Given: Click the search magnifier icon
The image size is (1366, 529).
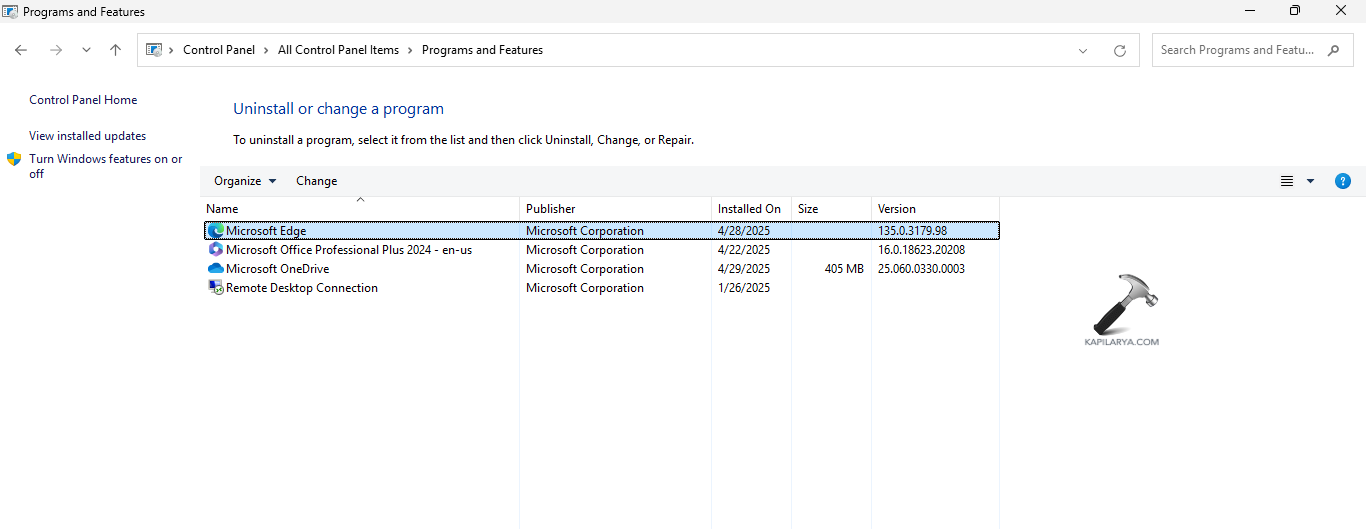Looking at the screenshot, I should (x=1333, y=50).
